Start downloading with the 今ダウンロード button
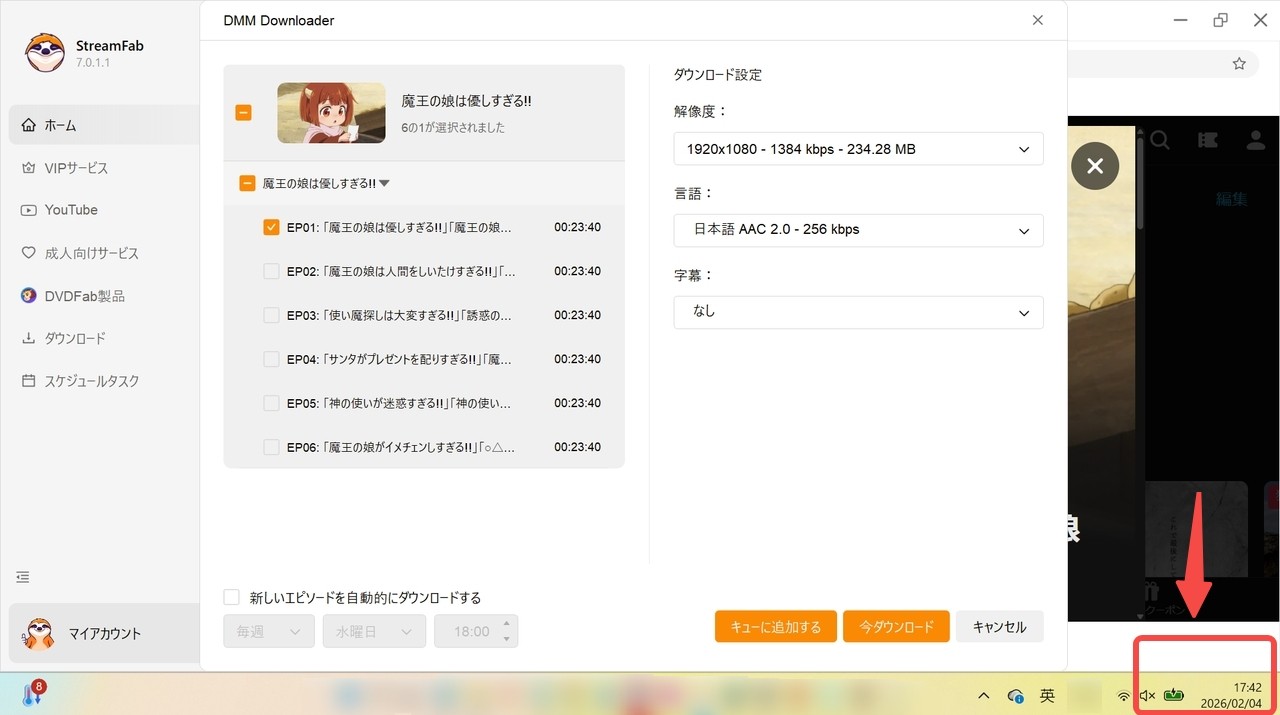The image size is (1280, 715). (x=896, y=626)
